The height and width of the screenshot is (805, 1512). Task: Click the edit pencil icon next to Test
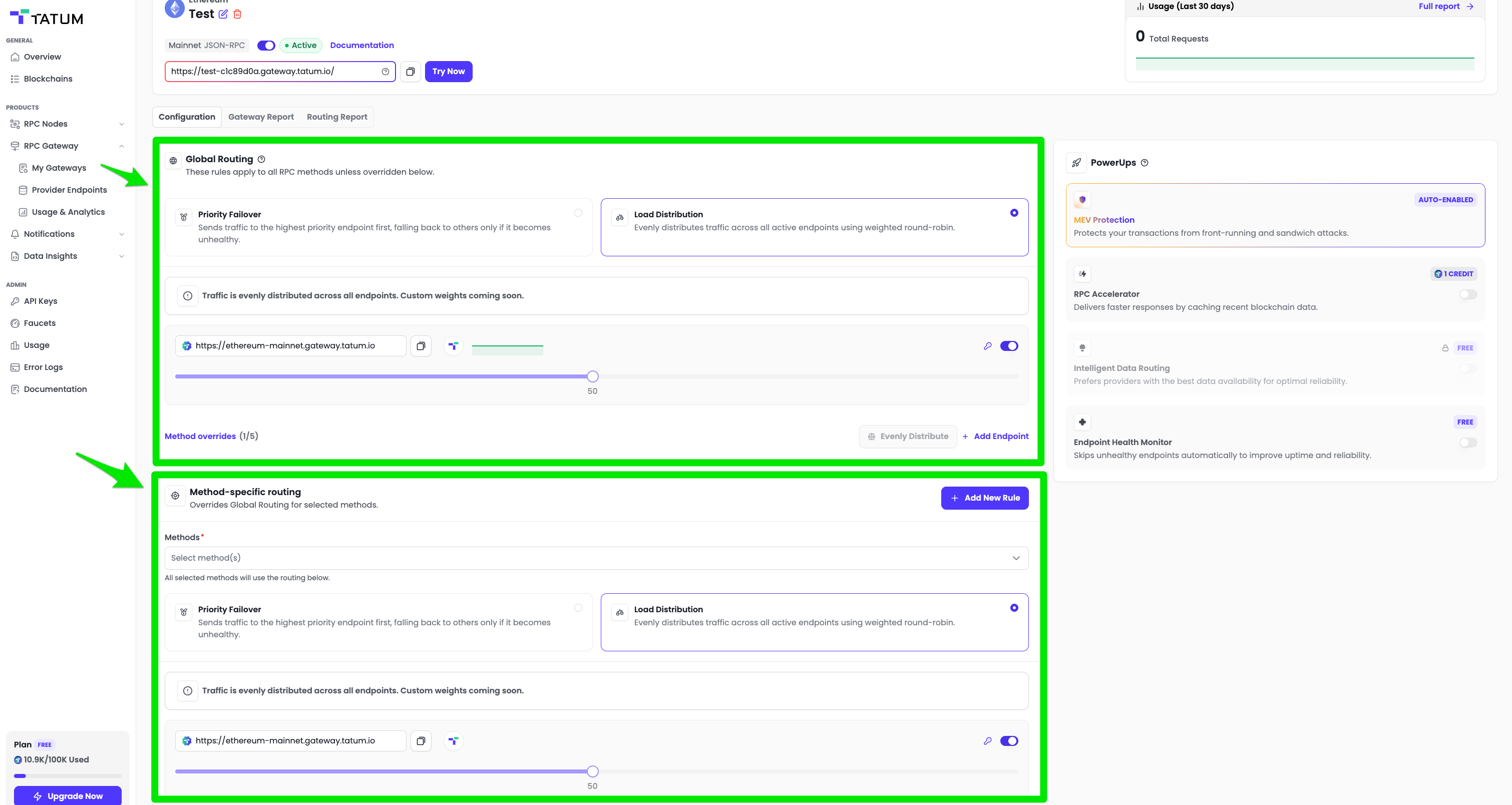coord(223,14)
